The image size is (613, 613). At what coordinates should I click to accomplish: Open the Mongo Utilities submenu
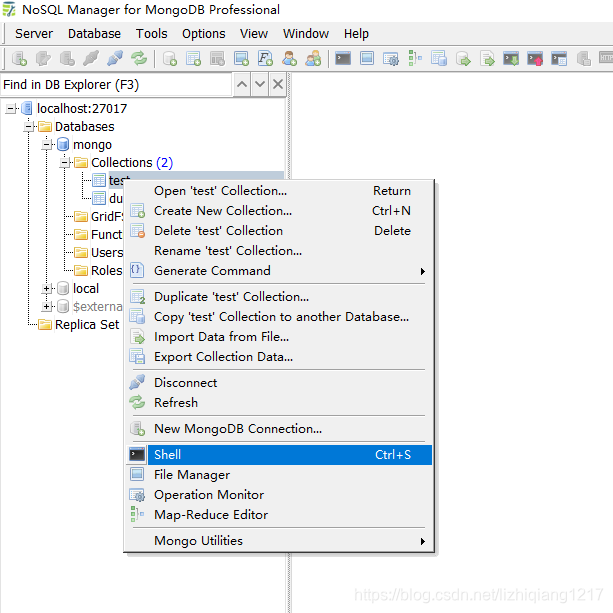point(279,541)
